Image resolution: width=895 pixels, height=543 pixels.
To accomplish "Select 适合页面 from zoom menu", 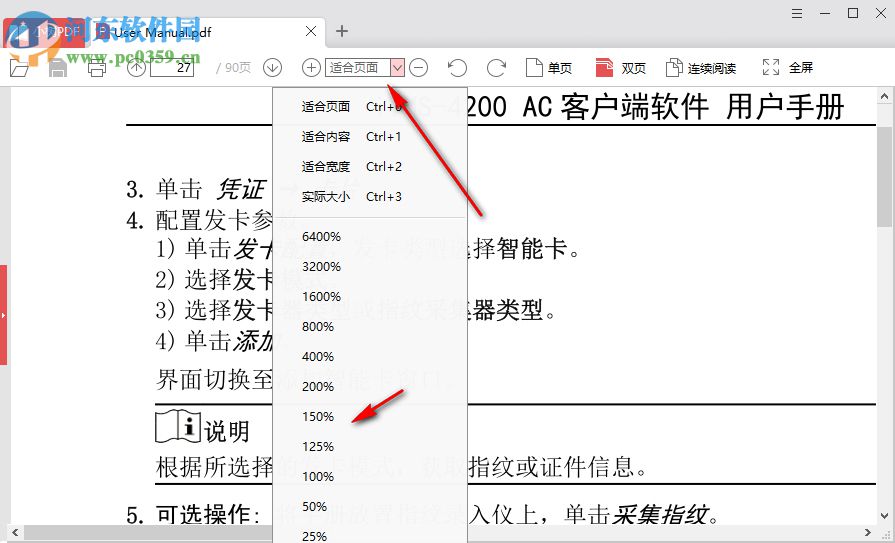I will coord(370,107).
